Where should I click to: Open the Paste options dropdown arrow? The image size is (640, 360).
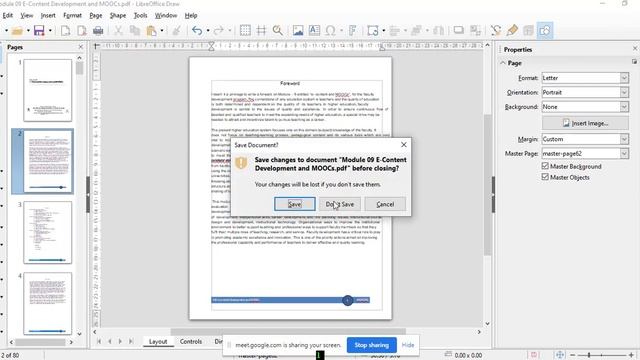point(162,31)
